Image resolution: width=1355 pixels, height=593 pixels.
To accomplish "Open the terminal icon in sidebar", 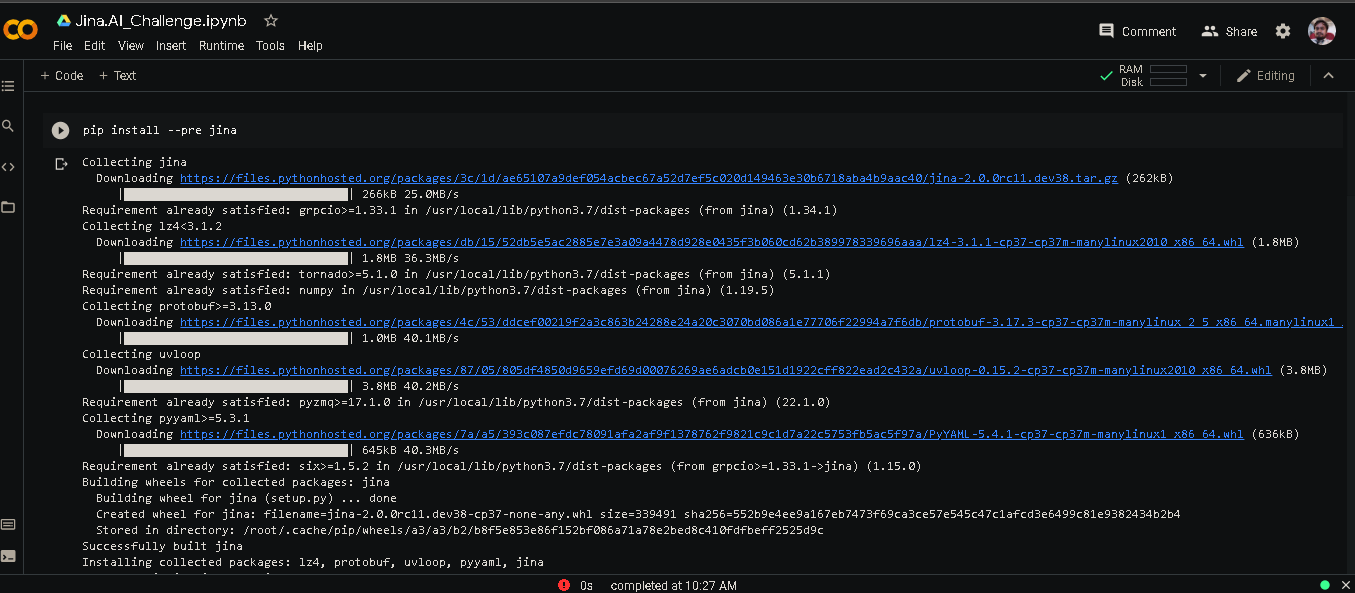I will point(8,556).
